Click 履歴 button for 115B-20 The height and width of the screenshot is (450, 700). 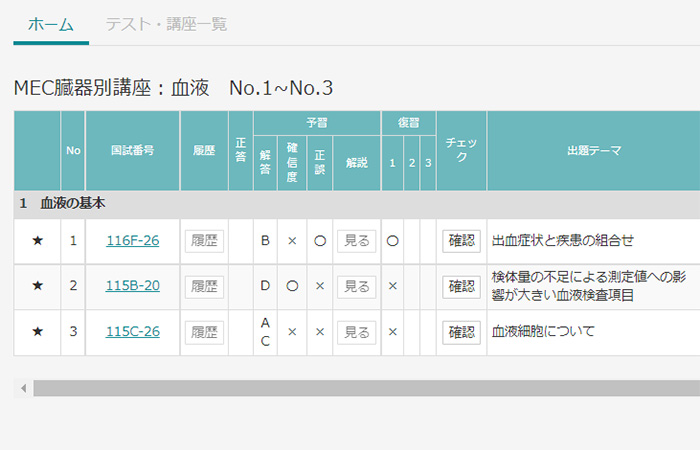[204, 286]
